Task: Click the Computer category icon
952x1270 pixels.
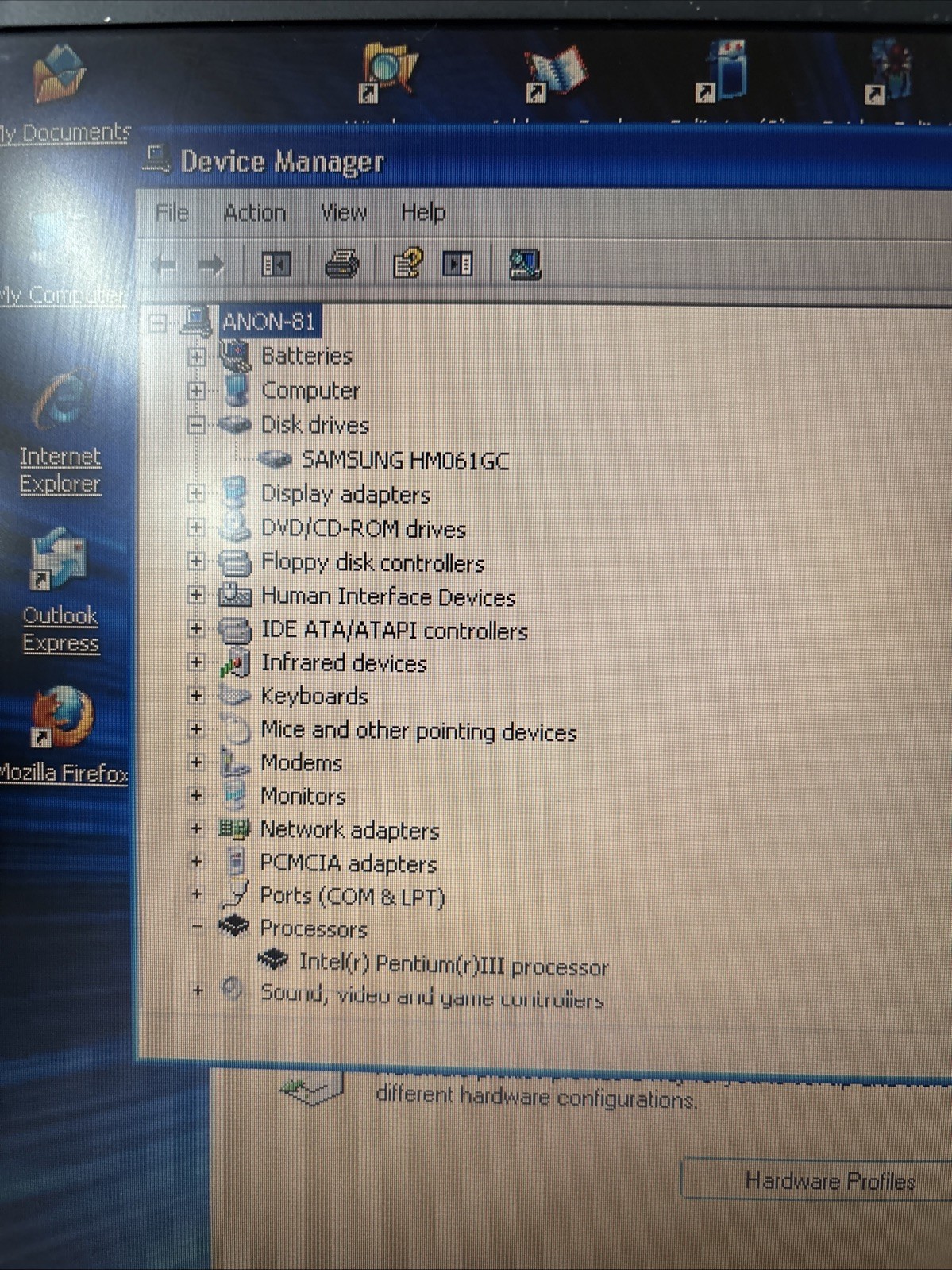Action: [x=236, y=390]
